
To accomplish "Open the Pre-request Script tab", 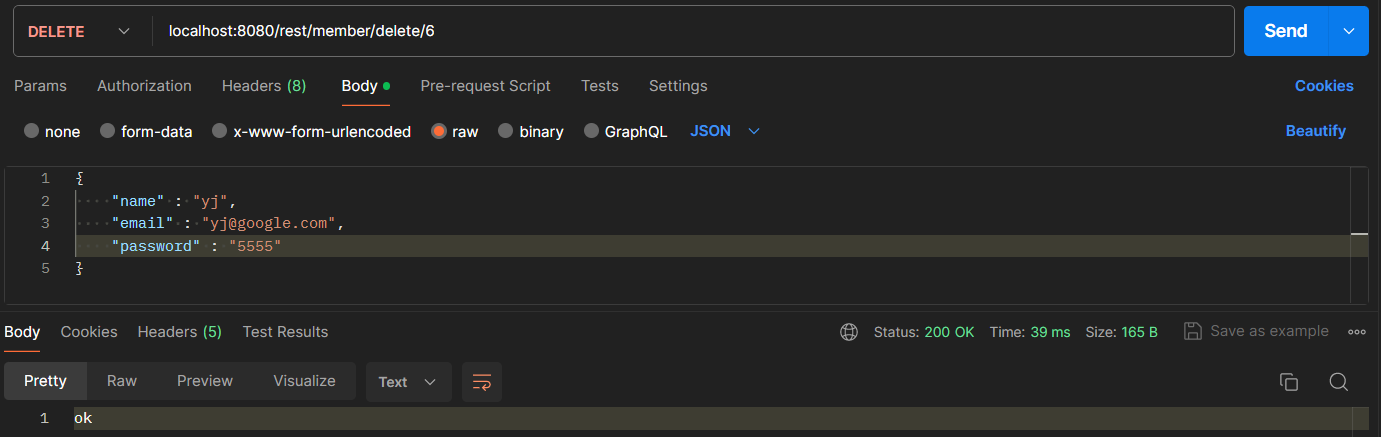I will (485, 86).
